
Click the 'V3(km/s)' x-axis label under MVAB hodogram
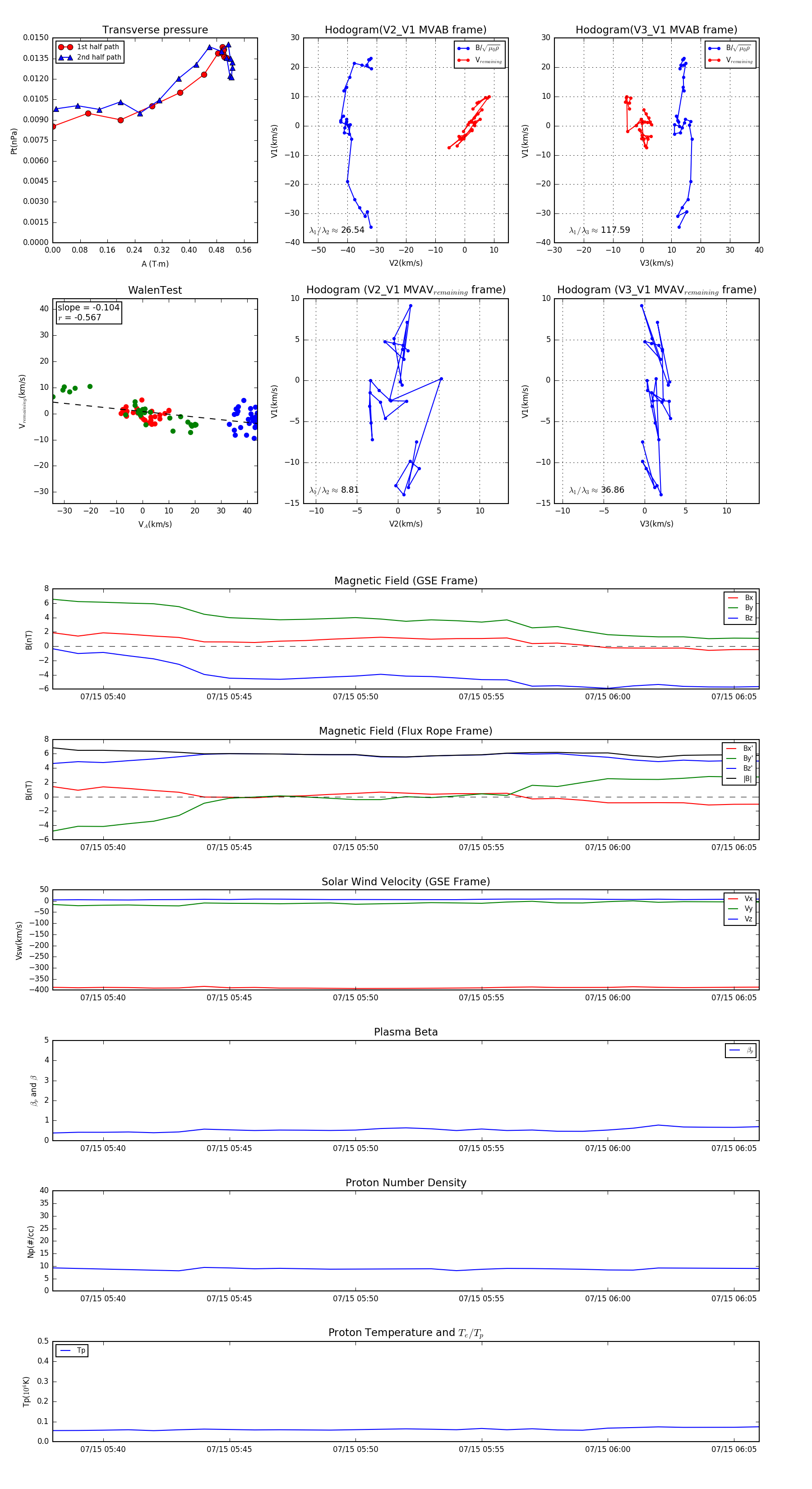(x=656, y=264)
